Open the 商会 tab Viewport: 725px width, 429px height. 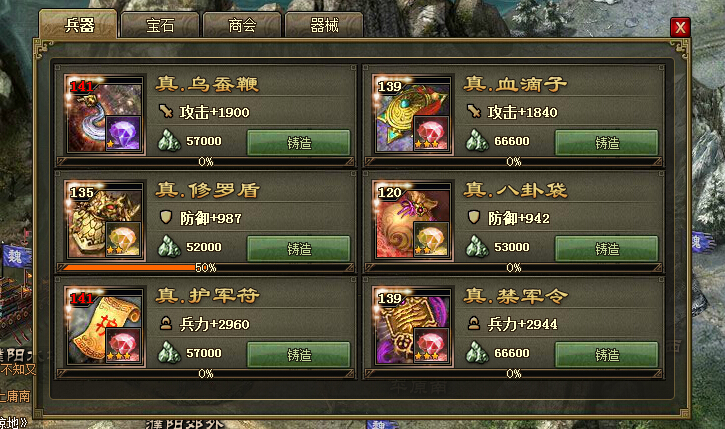(242, 25)
